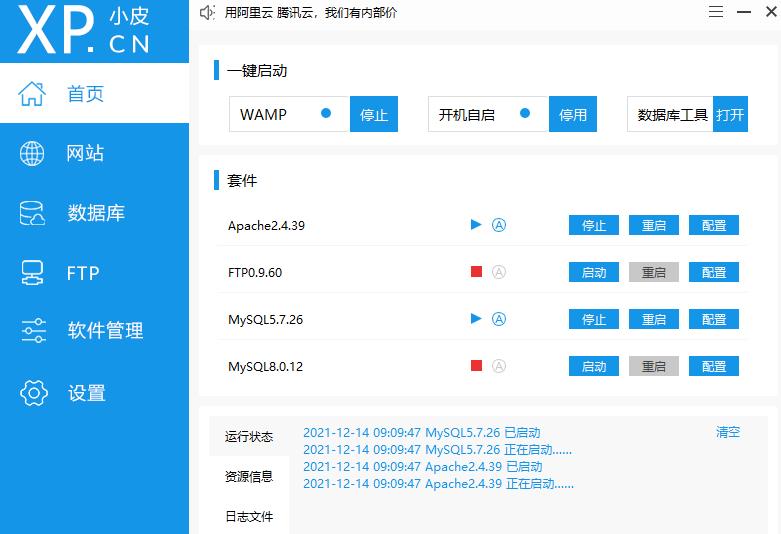This screenshot has width=781, height=534.
Task: Select the 运行状态 tab
Action: coord(249,436)
